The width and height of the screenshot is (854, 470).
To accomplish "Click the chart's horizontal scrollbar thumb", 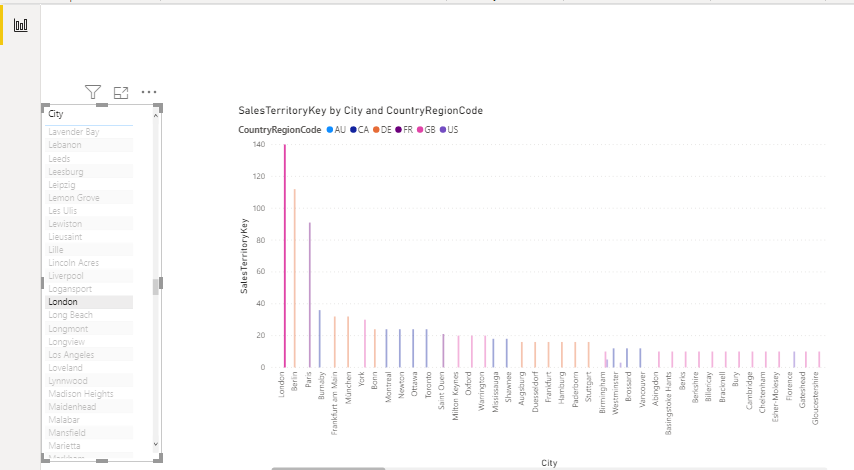I will pos(328,468).
